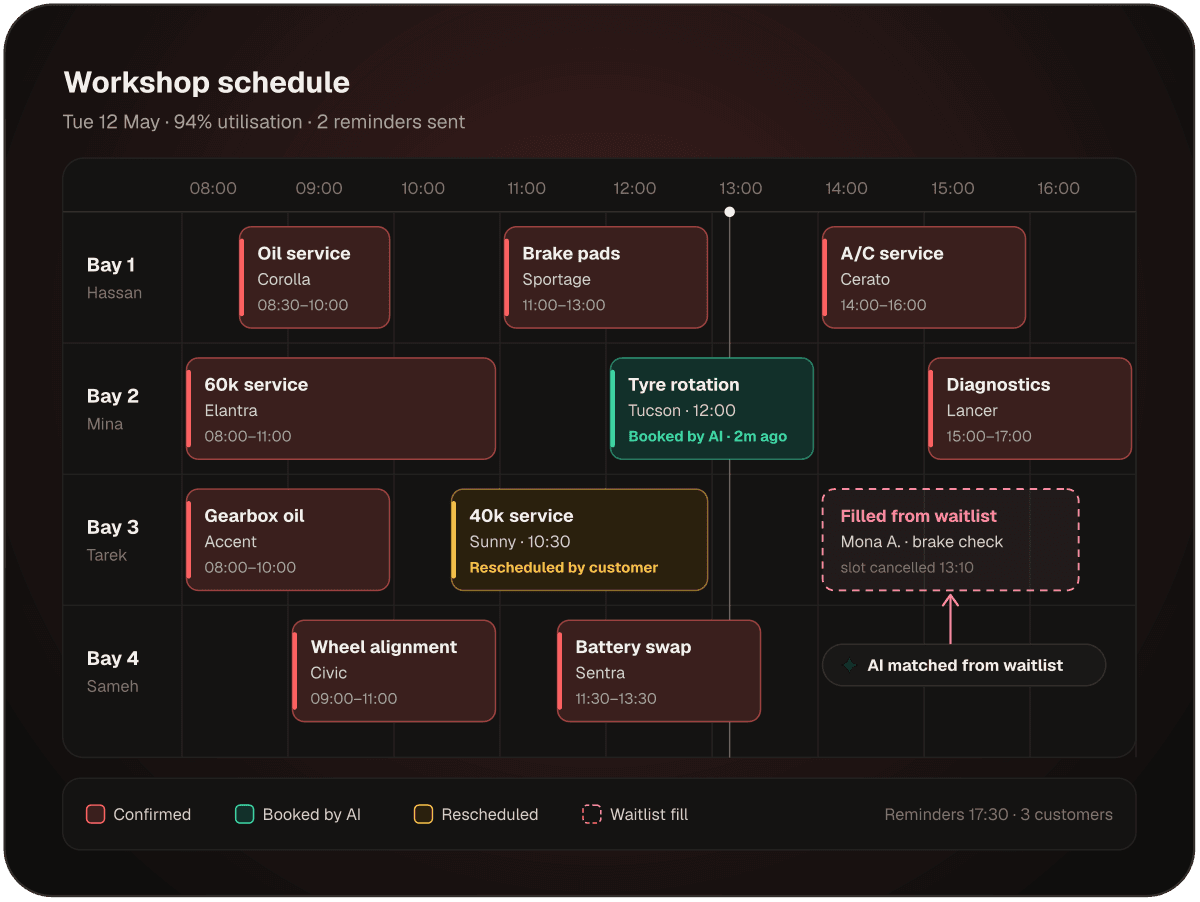The height and width of the screenshot is (902, 1200).
Task: Click the 'Rescheduled by customer' status text
Action: (564, 567)
